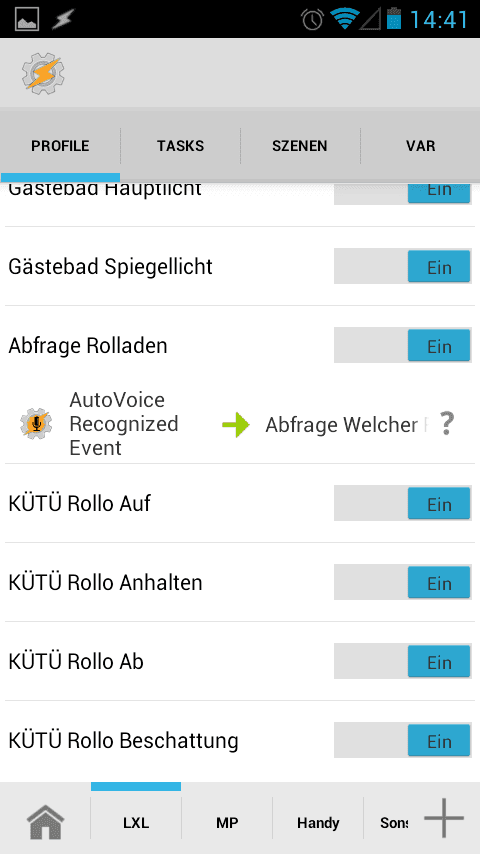Tap the alarm clock status icon
Viewport: 480px width, 854px height.
point(312,20)
